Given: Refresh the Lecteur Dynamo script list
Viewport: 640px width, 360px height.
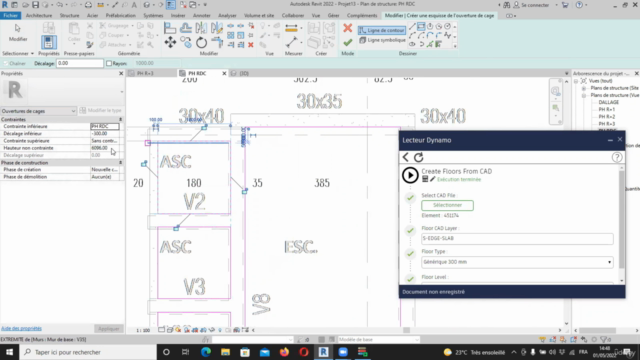Looking at the screenshot, I should 419,157.
